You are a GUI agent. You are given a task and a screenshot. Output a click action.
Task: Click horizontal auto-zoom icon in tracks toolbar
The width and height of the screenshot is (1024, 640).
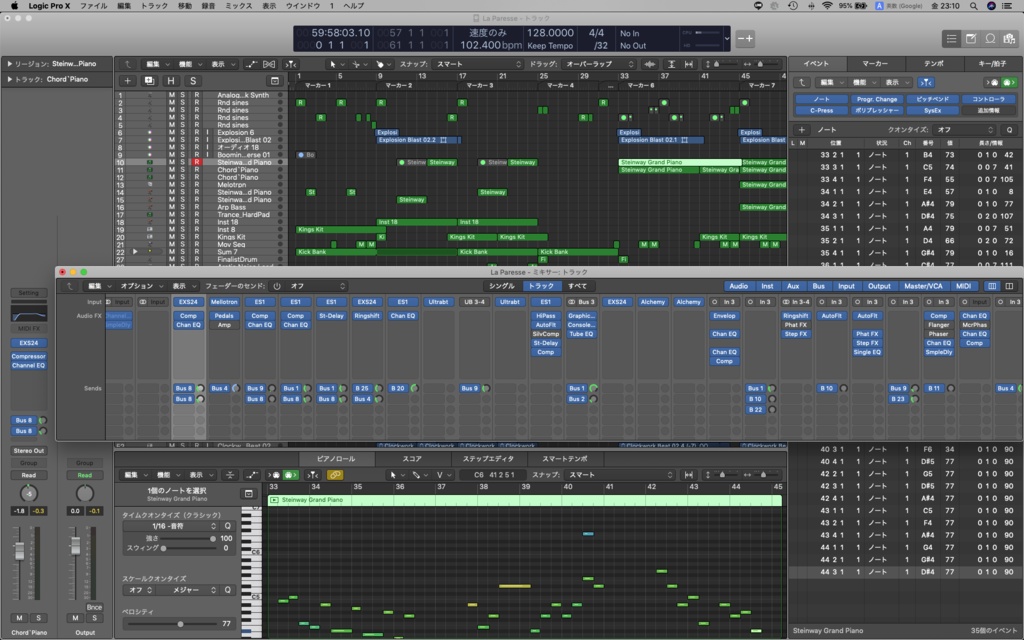point(688,64)
